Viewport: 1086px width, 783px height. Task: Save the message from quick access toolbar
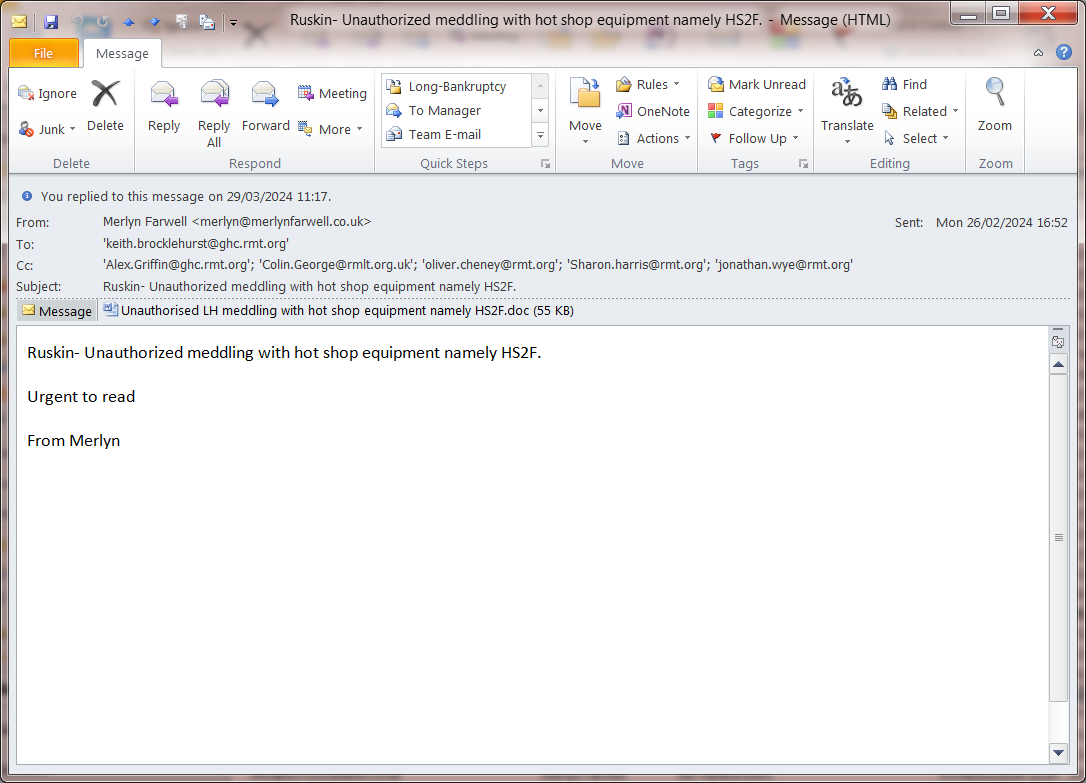51,22
